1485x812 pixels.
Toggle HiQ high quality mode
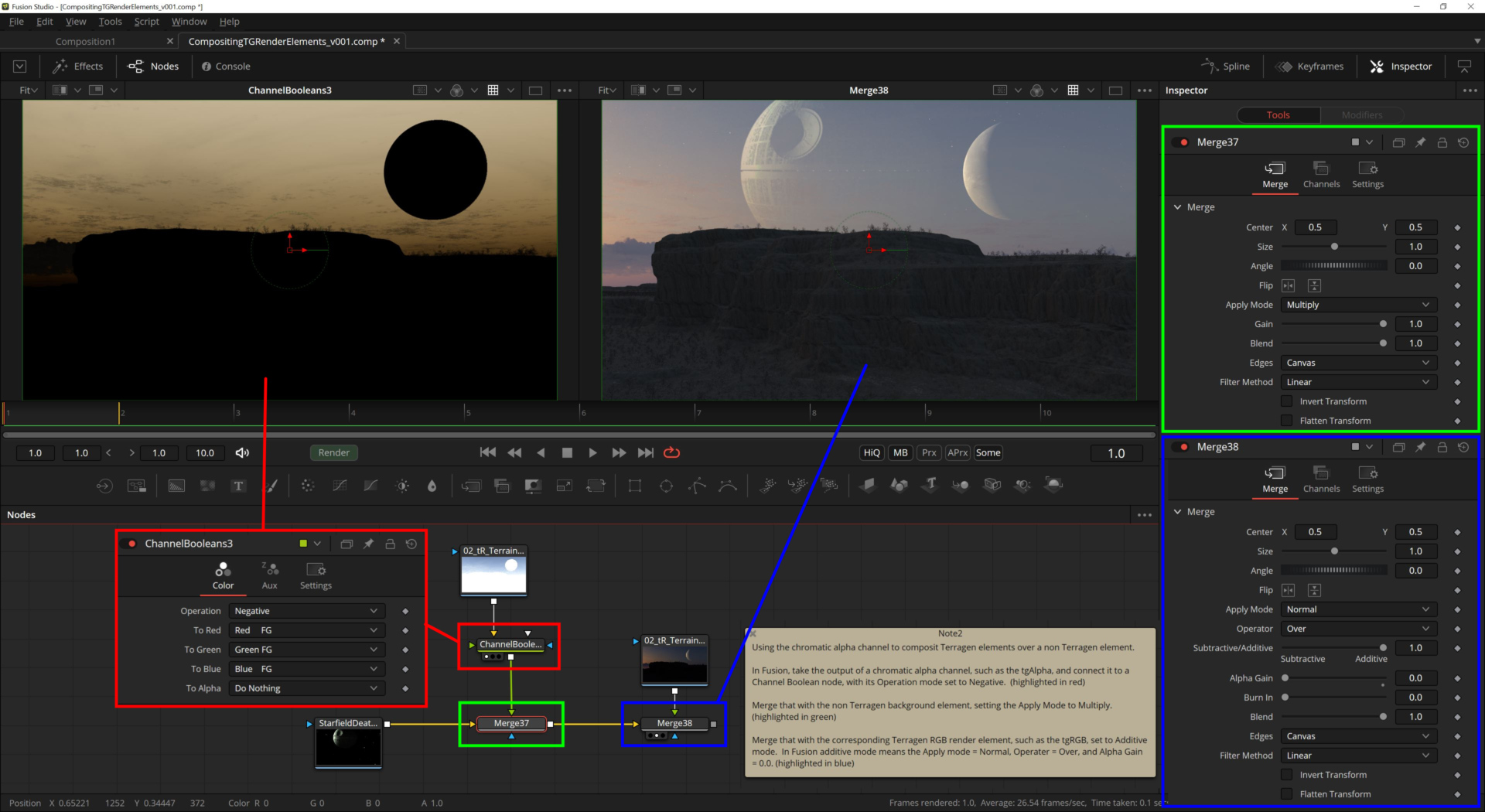(872, 453)
